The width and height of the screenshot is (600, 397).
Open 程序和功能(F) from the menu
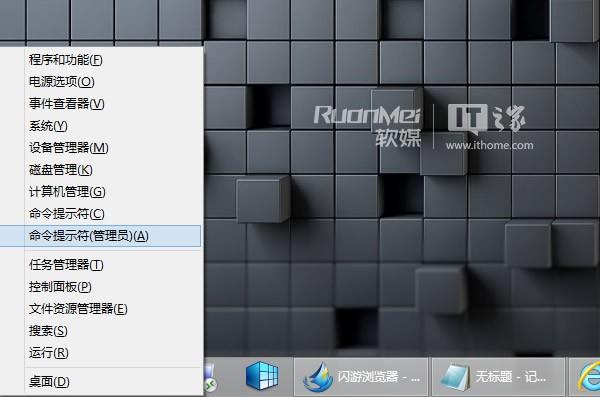click(x=101, y=60)
